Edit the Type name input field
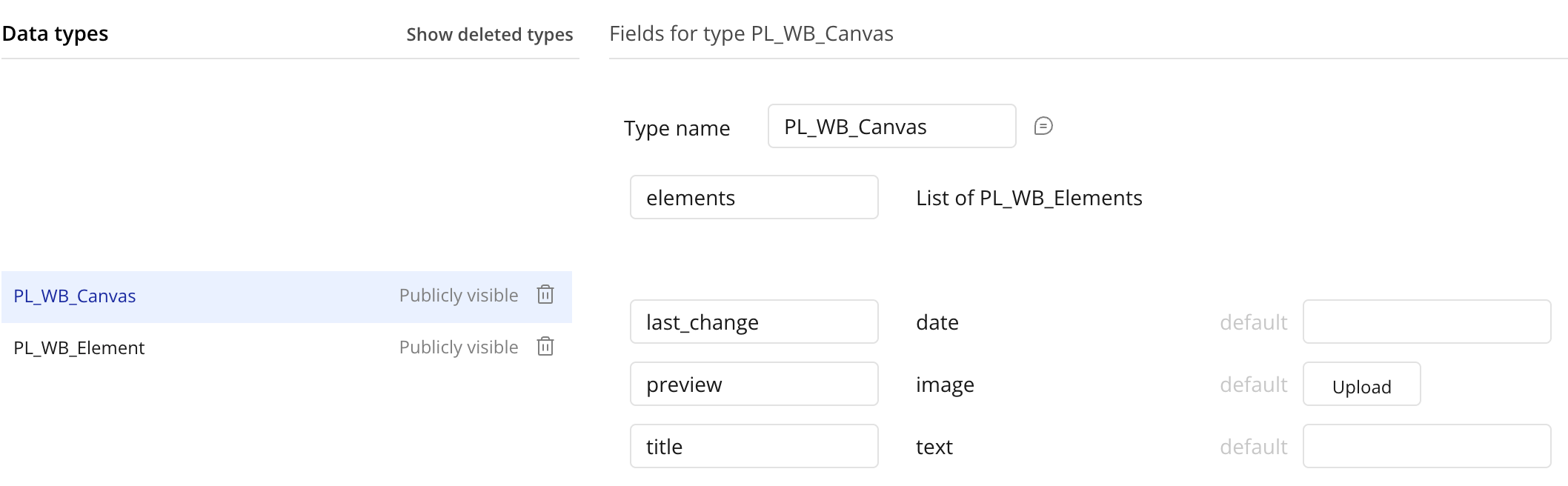The image size is (1568, 486). point(892,126)
